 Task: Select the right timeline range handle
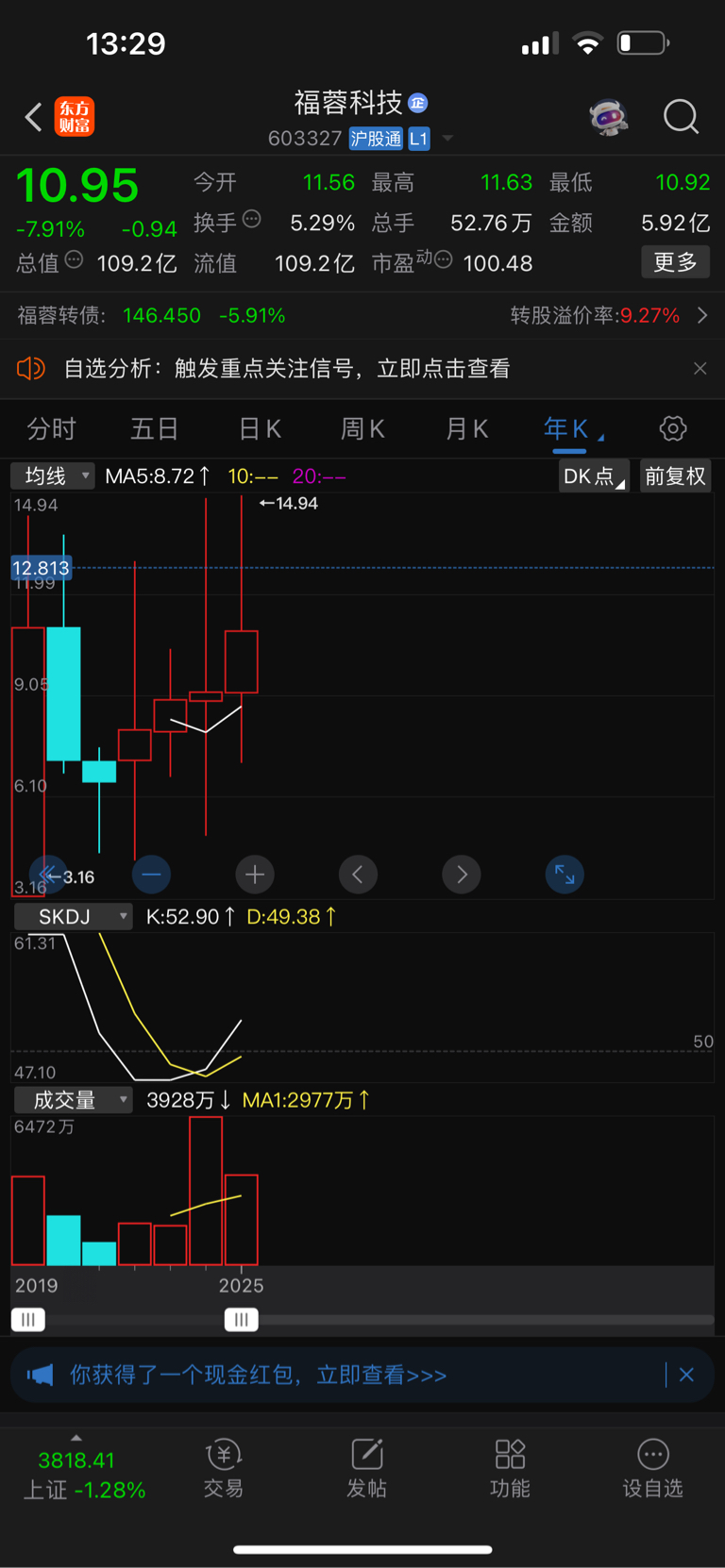[241, 1319]
